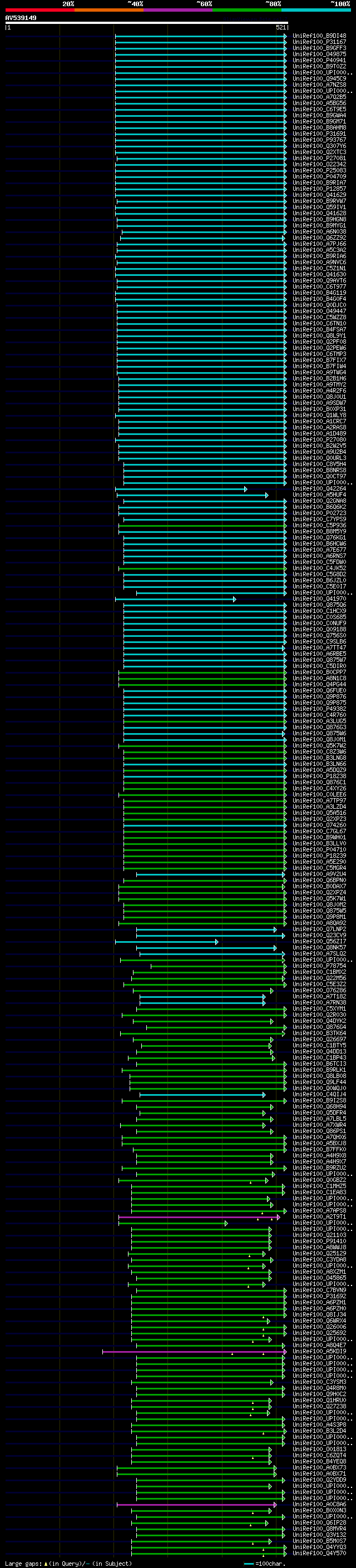Click the white query bar spanning 1 to 521

pos(147,22)
